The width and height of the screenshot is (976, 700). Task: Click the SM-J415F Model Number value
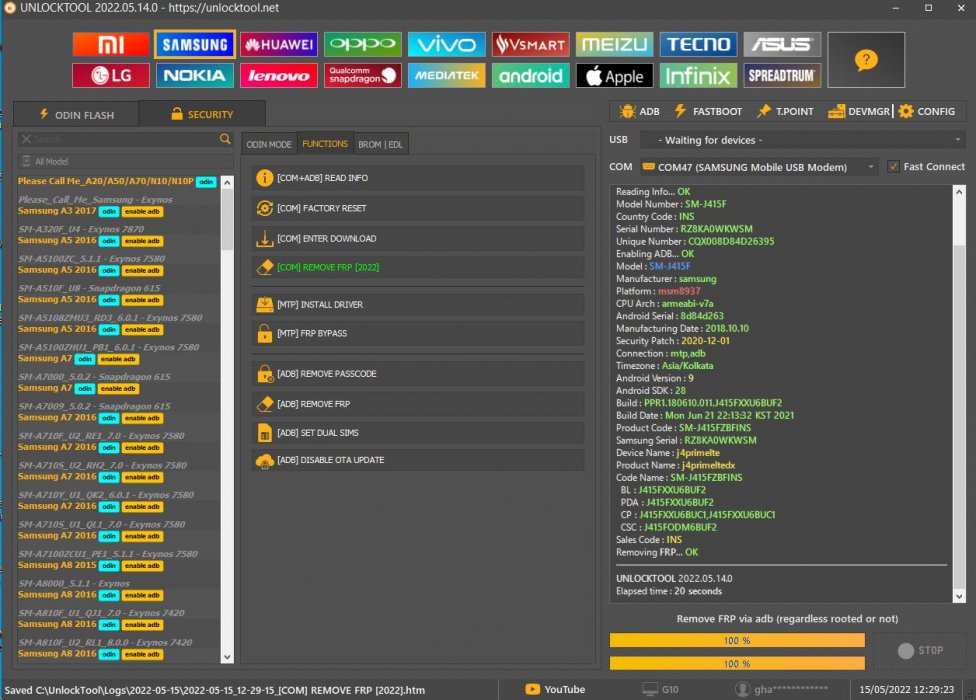[705, 204]
